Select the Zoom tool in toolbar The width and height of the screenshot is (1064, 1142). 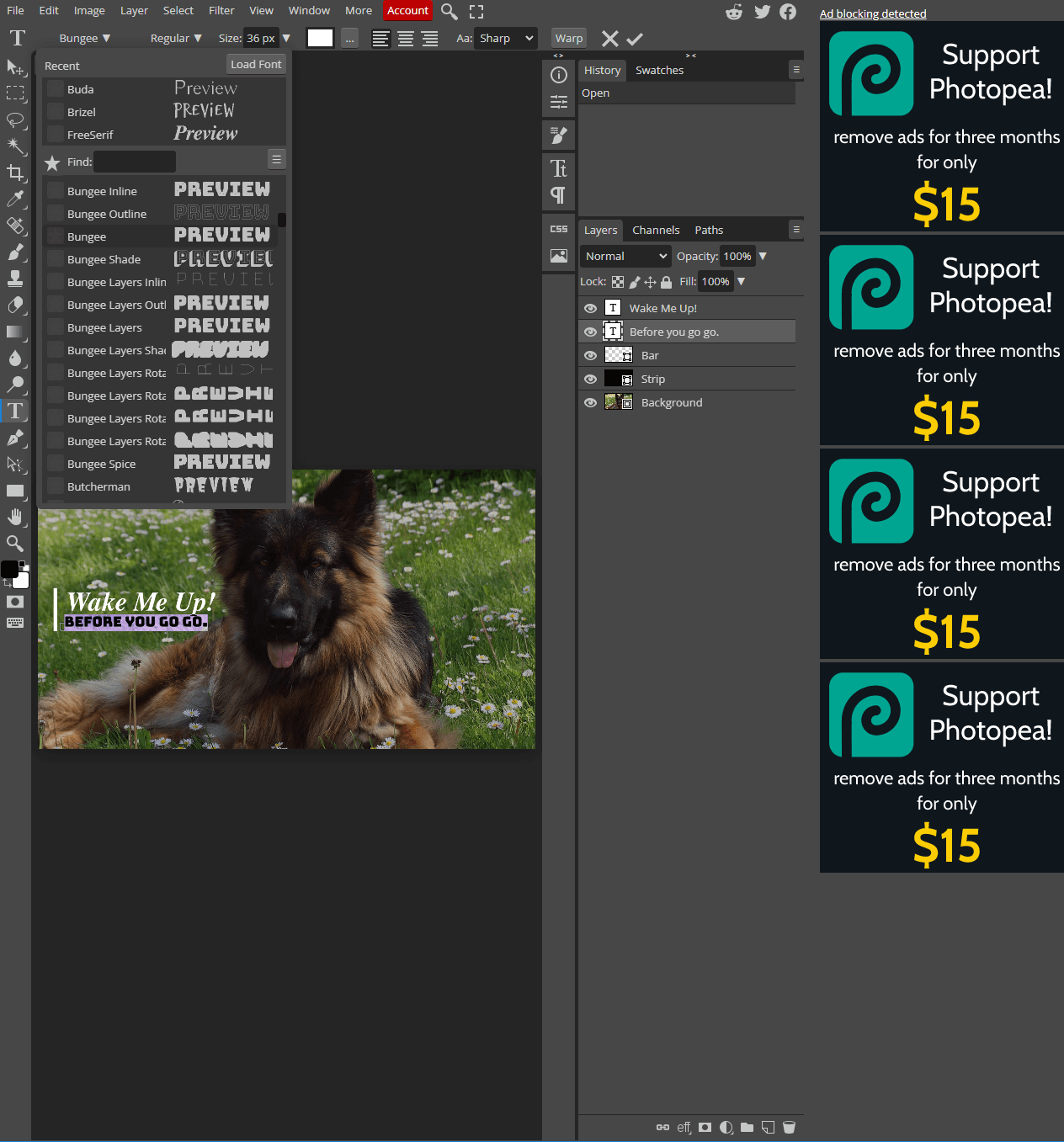15,544
